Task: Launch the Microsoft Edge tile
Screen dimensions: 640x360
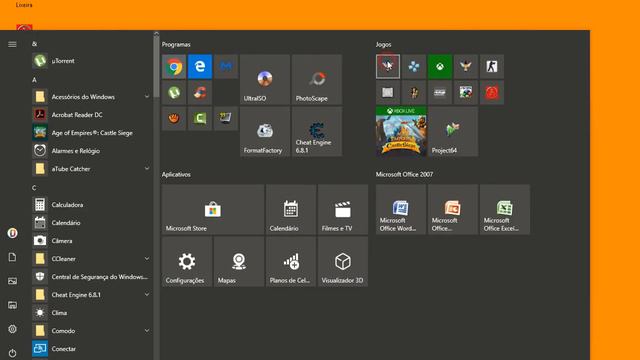Action: click(200, 67)
